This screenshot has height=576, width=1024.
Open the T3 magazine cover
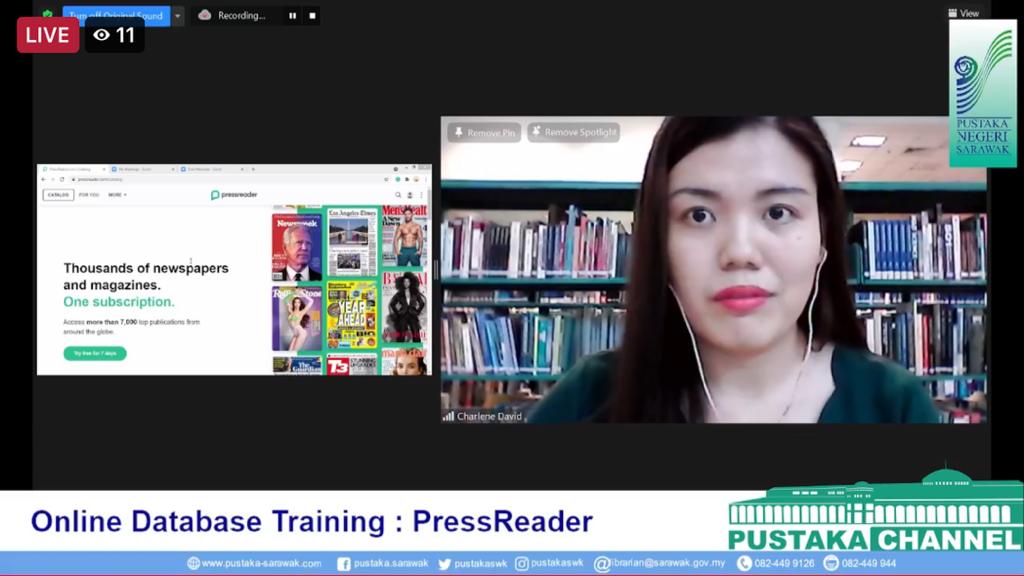click(x=353, y=365)
